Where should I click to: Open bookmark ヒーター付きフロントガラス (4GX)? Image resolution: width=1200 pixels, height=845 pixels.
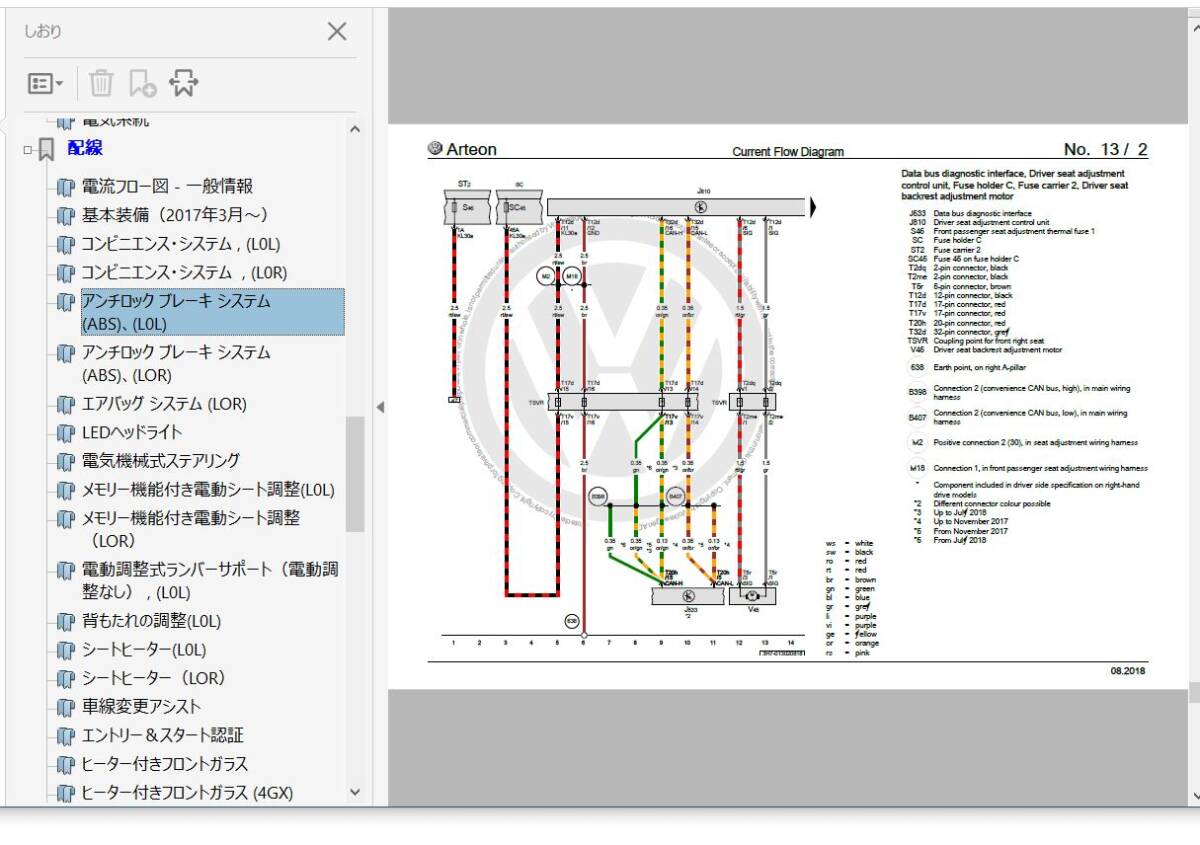[187, 793]
